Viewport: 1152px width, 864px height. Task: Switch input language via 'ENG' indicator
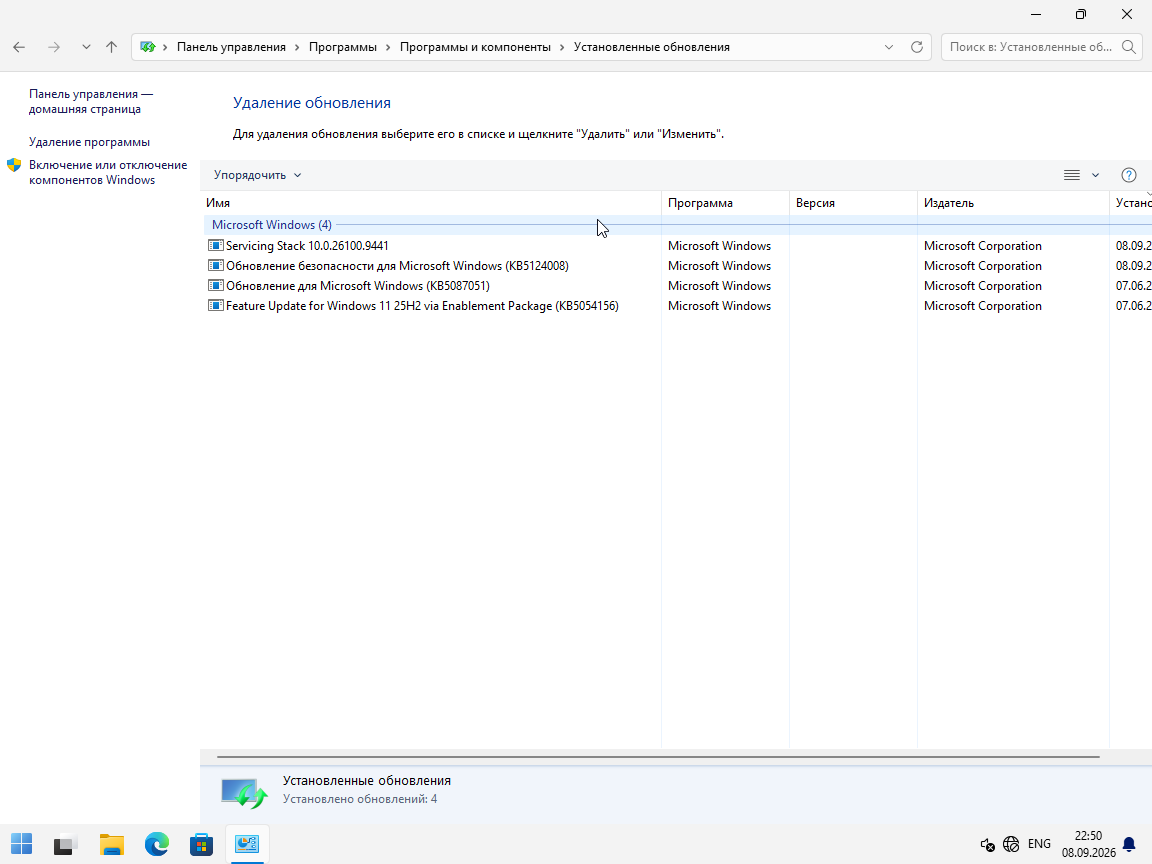tap(1039, 844)
